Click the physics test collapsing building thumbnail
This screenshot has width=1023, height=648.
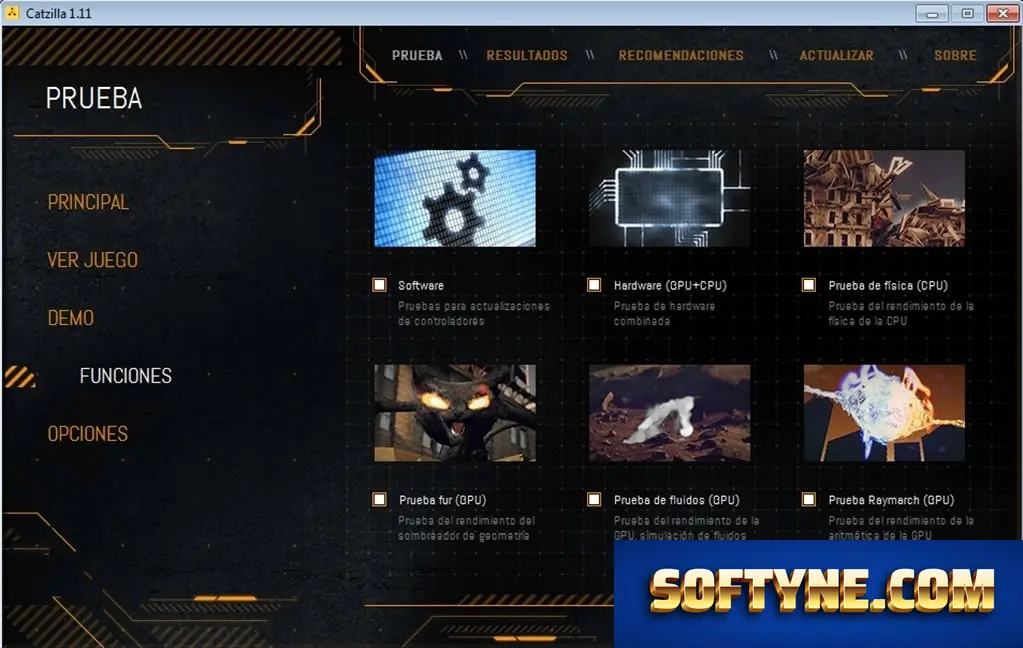coord(884,198)
